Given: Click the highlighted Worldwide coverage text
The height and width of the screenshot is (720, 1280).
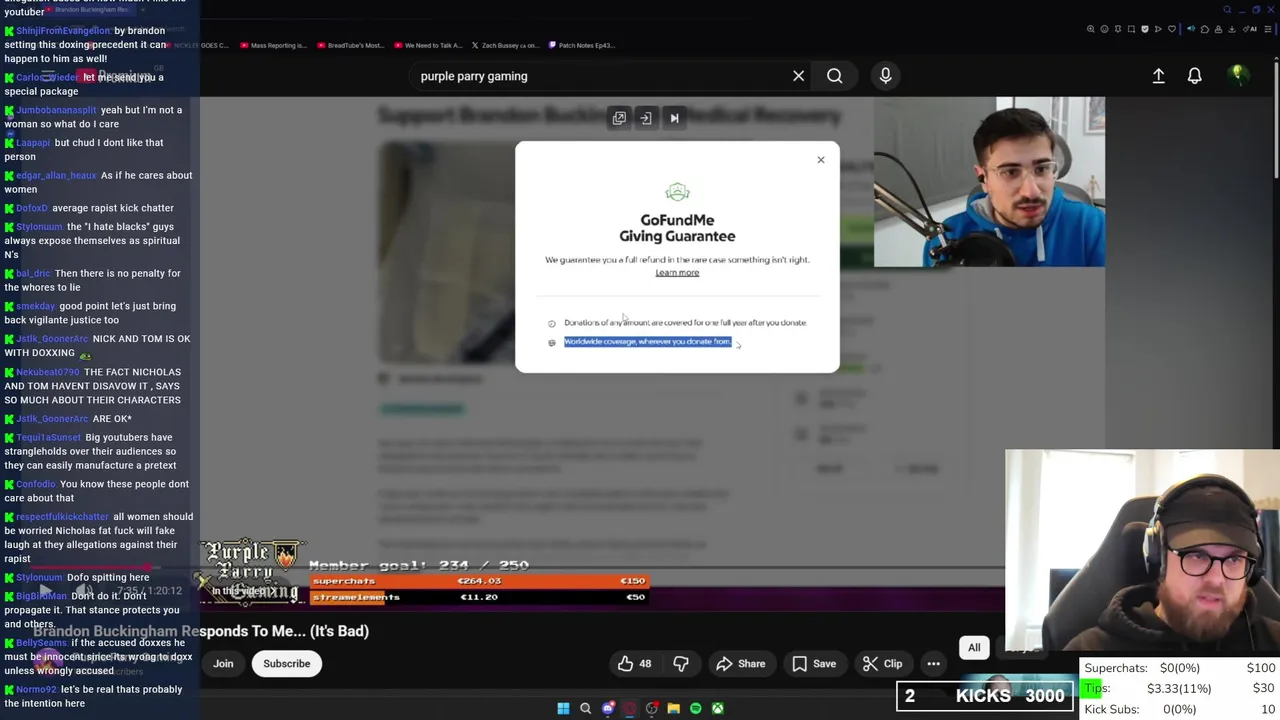Looking at the screenshot, I should 647,342.
